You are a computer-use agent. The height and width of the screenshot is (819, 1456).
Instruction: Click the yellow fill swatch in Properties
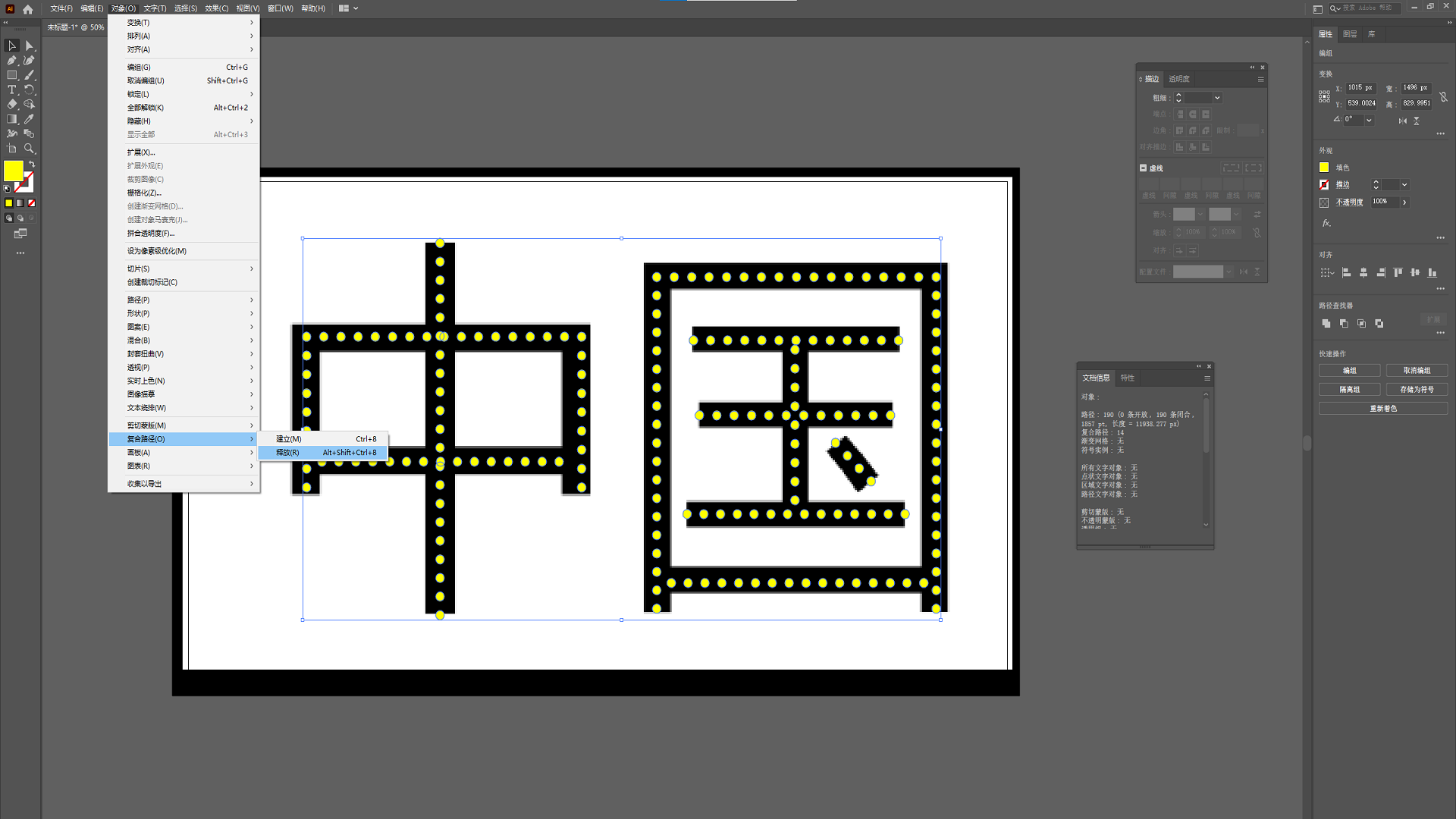[1324, 168]
